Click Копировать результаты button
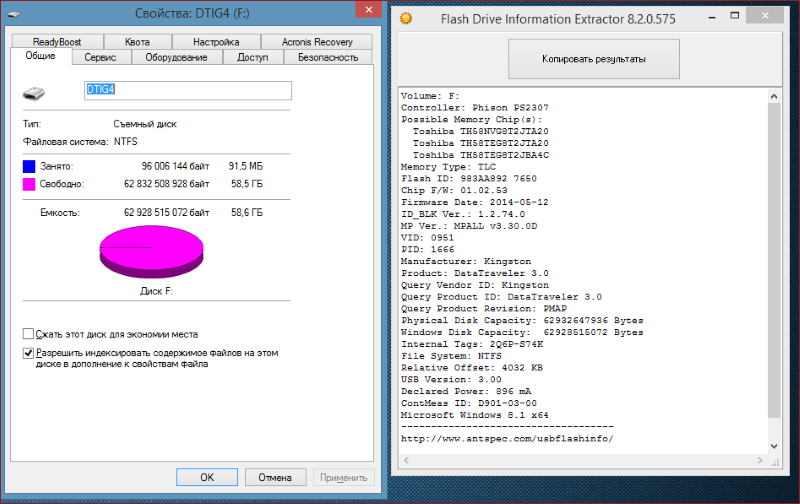Screen dimensions: 800x504 (x=594, y=59)
